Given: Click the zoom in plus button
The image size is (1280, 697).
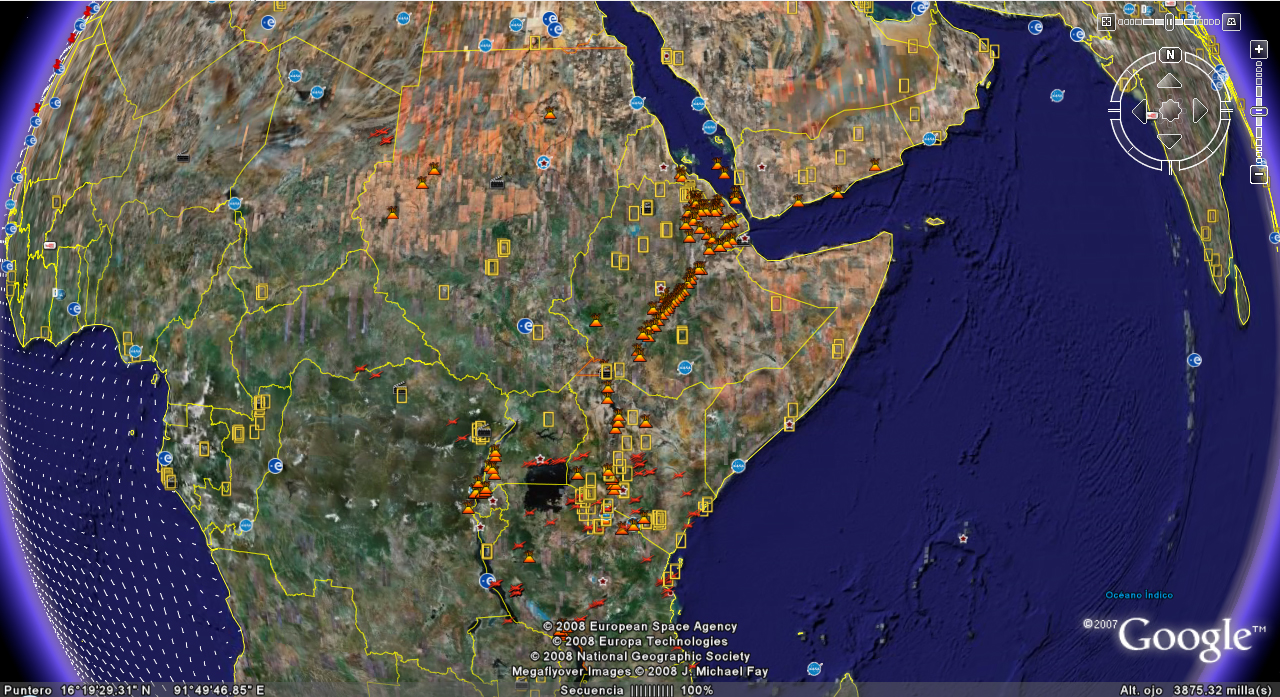Looking at the screenshot, I should (1259, 49).
